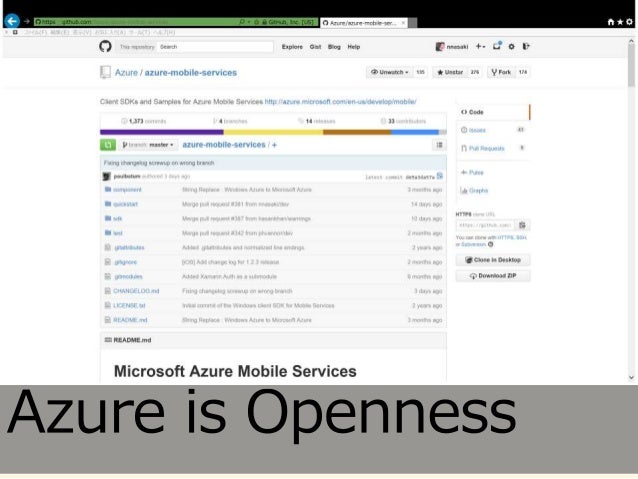This screenshot has width=638, height=479.
Task: Open the quickstart folder
Action: tap(125, 204)
